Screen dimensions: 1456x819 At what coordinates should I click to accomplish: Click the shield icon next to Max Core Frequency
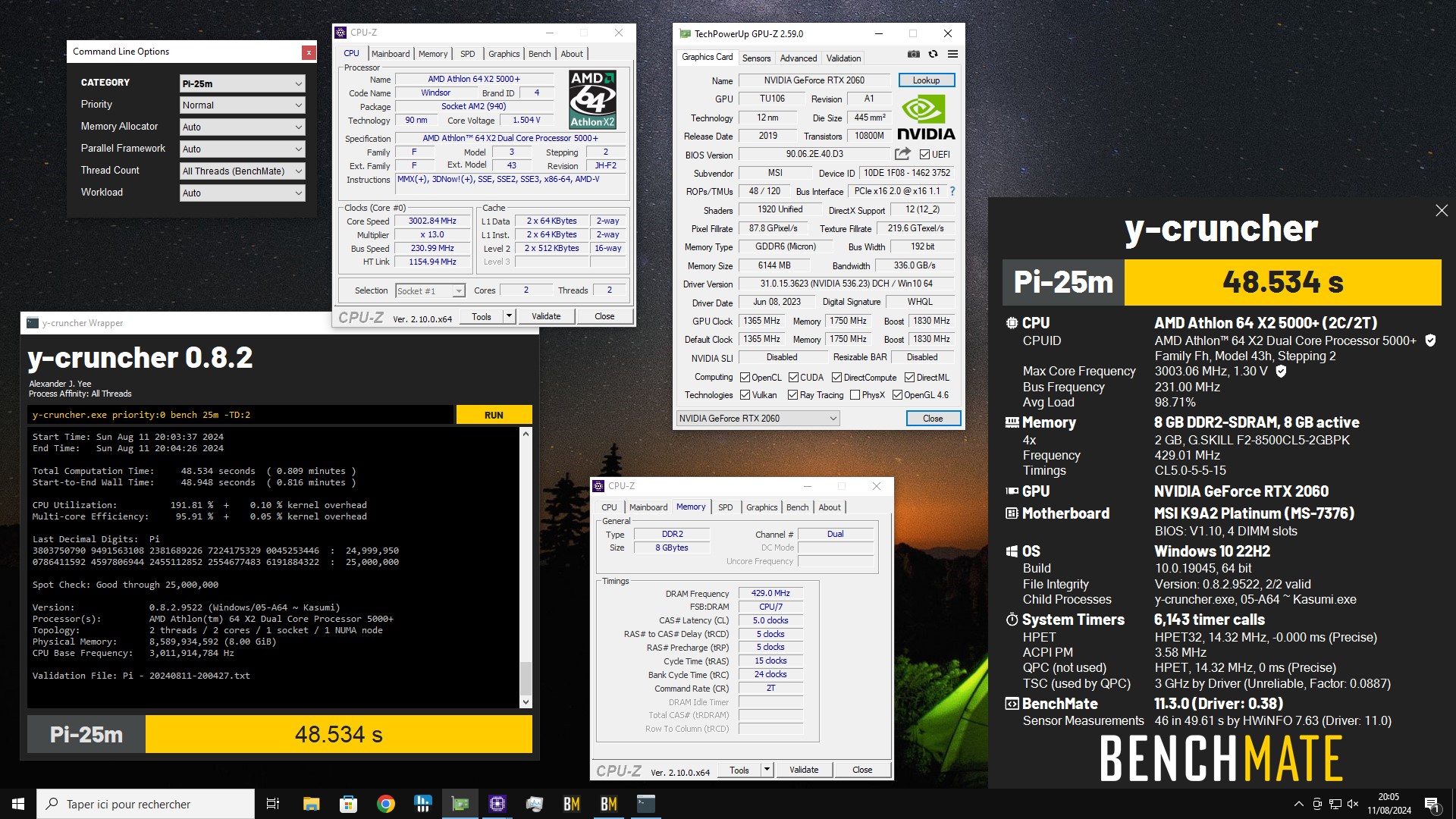pyautogui.click(x=1281, y=371)
